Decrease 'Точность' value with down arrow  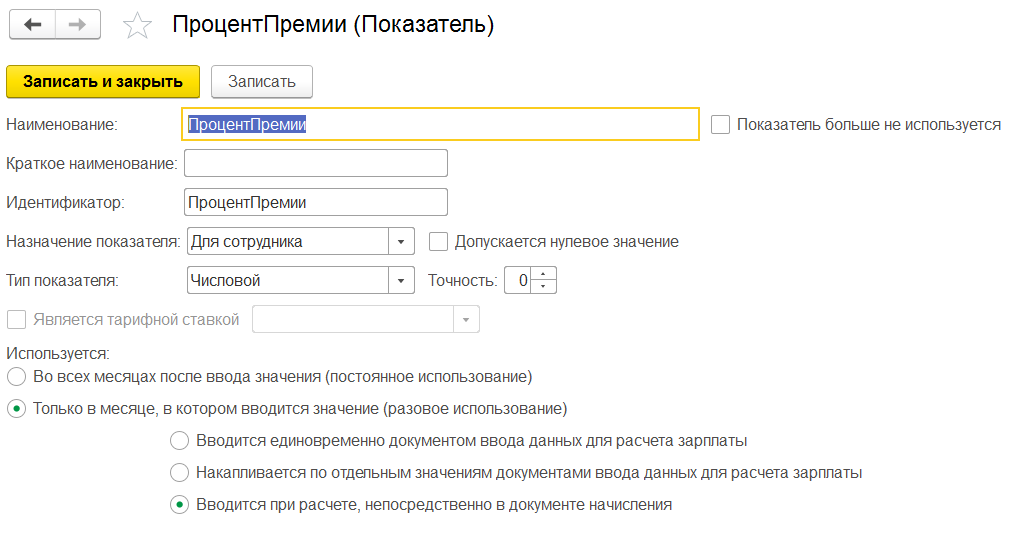(x=543, y=287)
